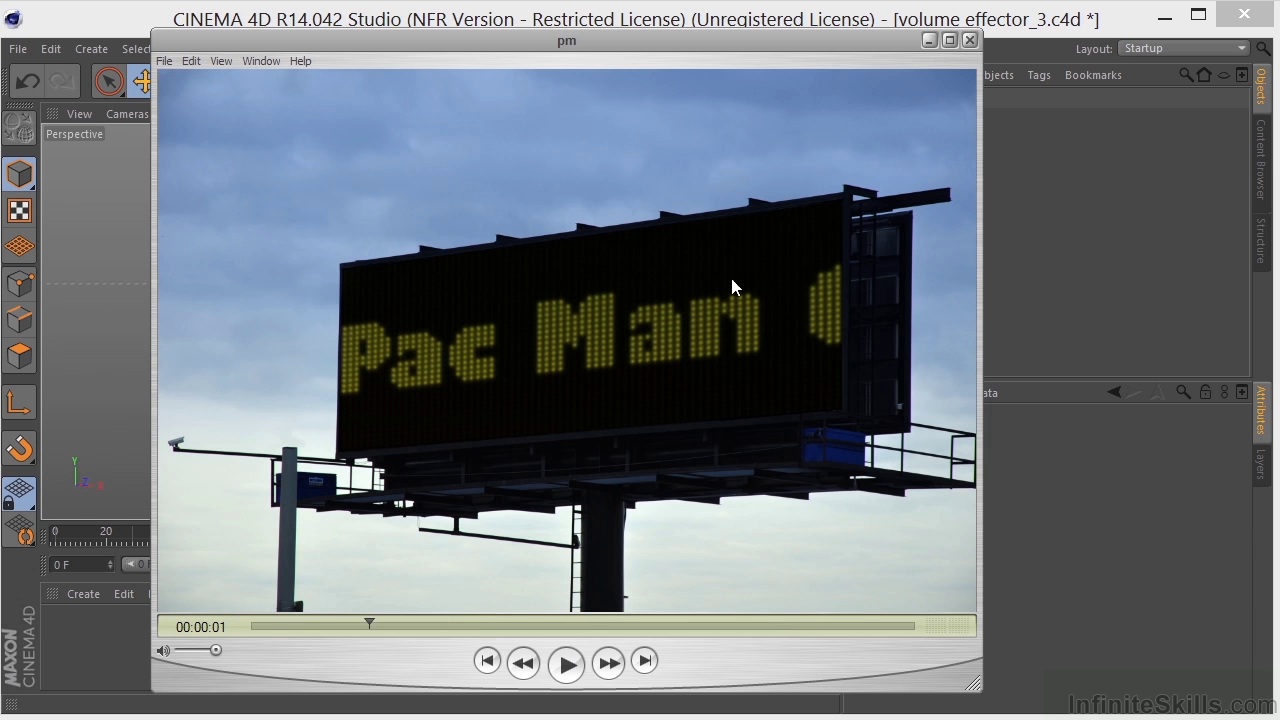This screenshot has height=720, width=1280.
Task: Click the Make Editable icon
Action: 19,128
